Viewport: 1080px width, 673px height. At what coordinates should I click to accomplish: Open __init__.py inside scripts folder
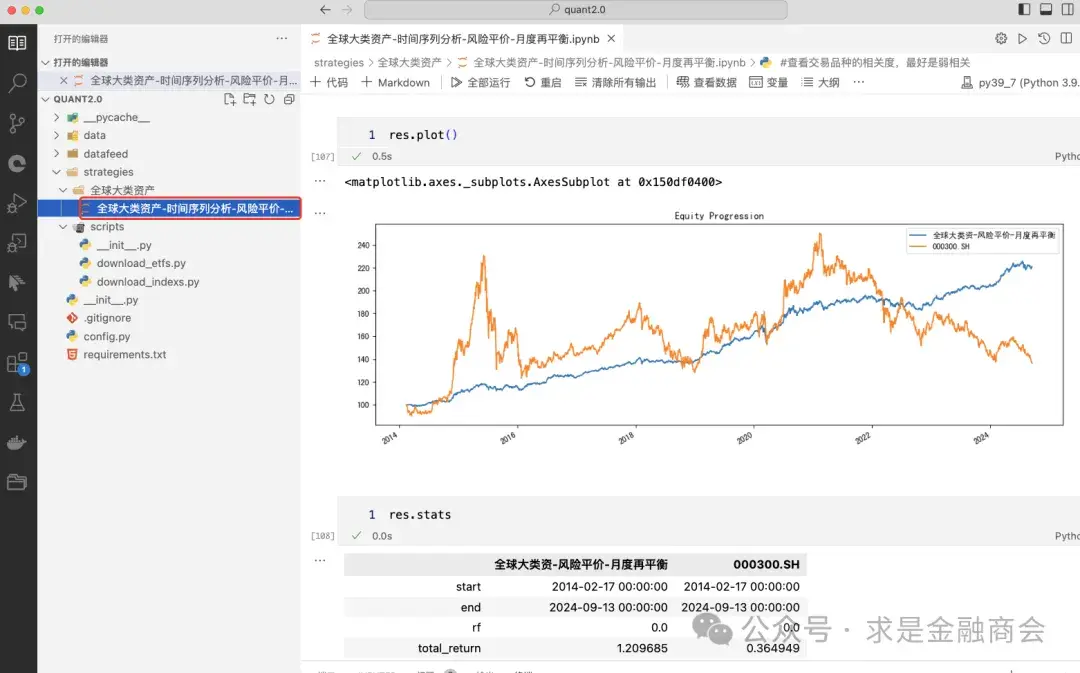124,245
